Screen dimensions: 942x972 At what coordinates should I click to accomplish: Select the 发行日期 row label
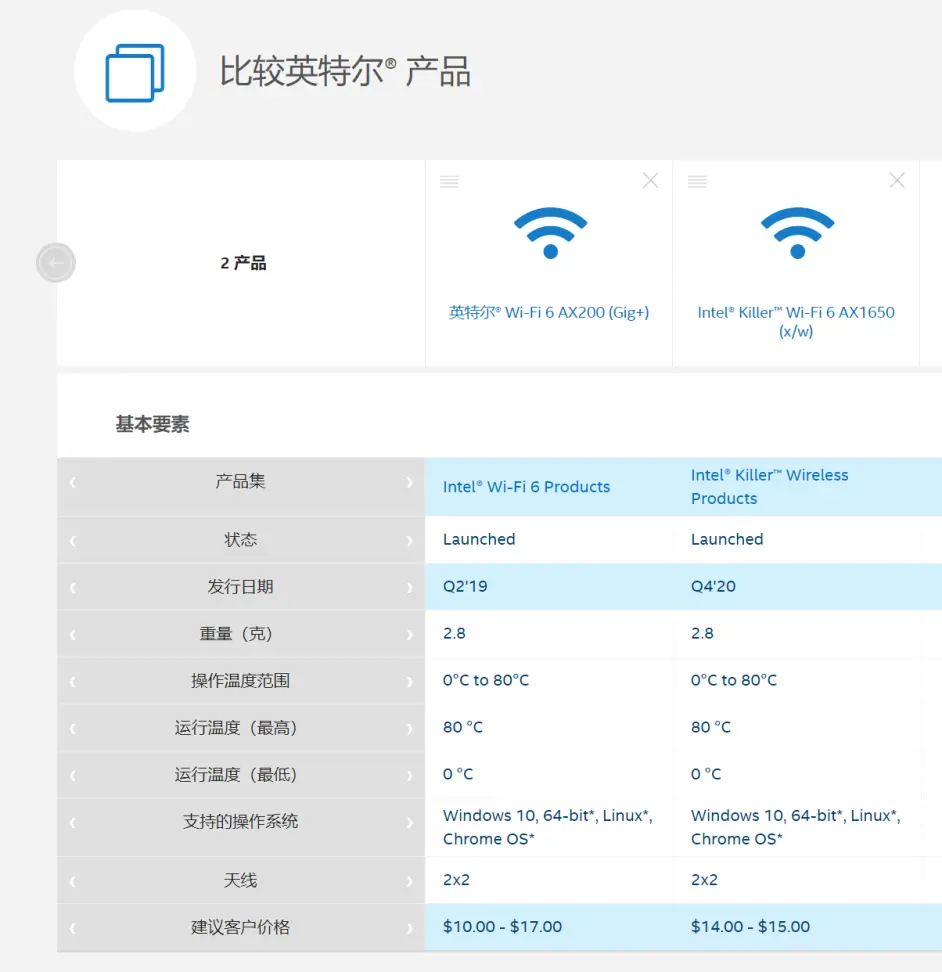(x=240, y=586)
